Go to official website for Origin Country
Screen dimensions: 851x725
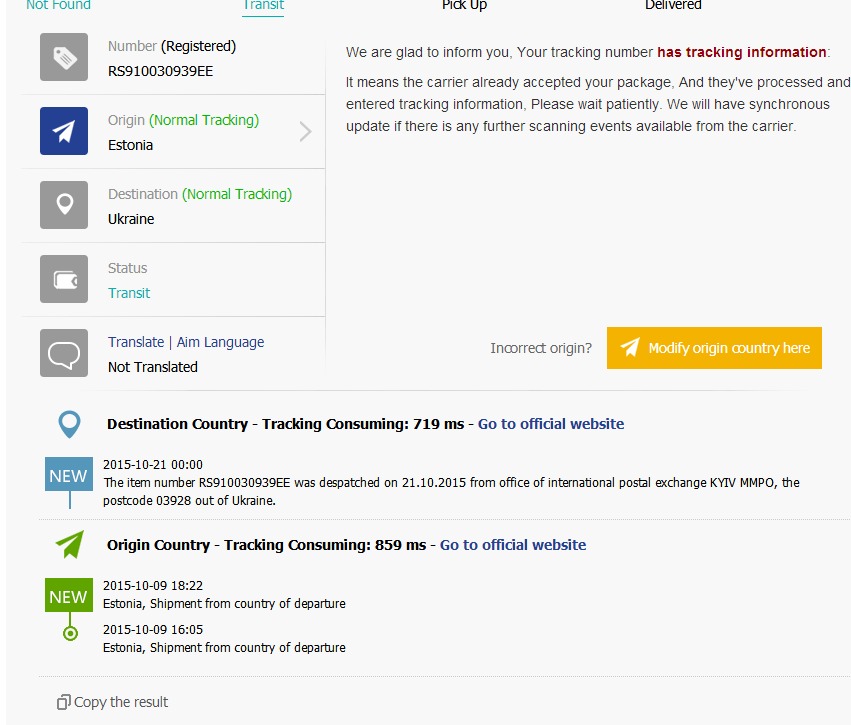513,545
